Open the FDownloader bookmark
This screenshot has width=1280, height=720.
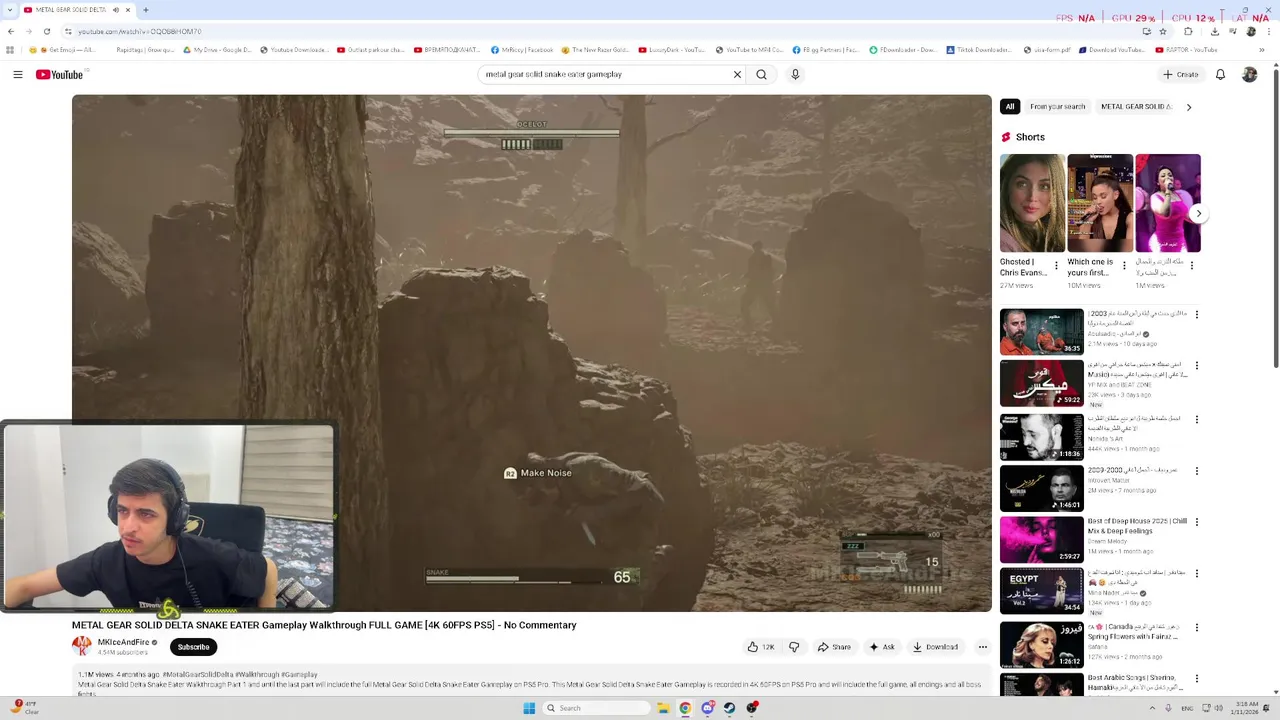pos(902,50)
